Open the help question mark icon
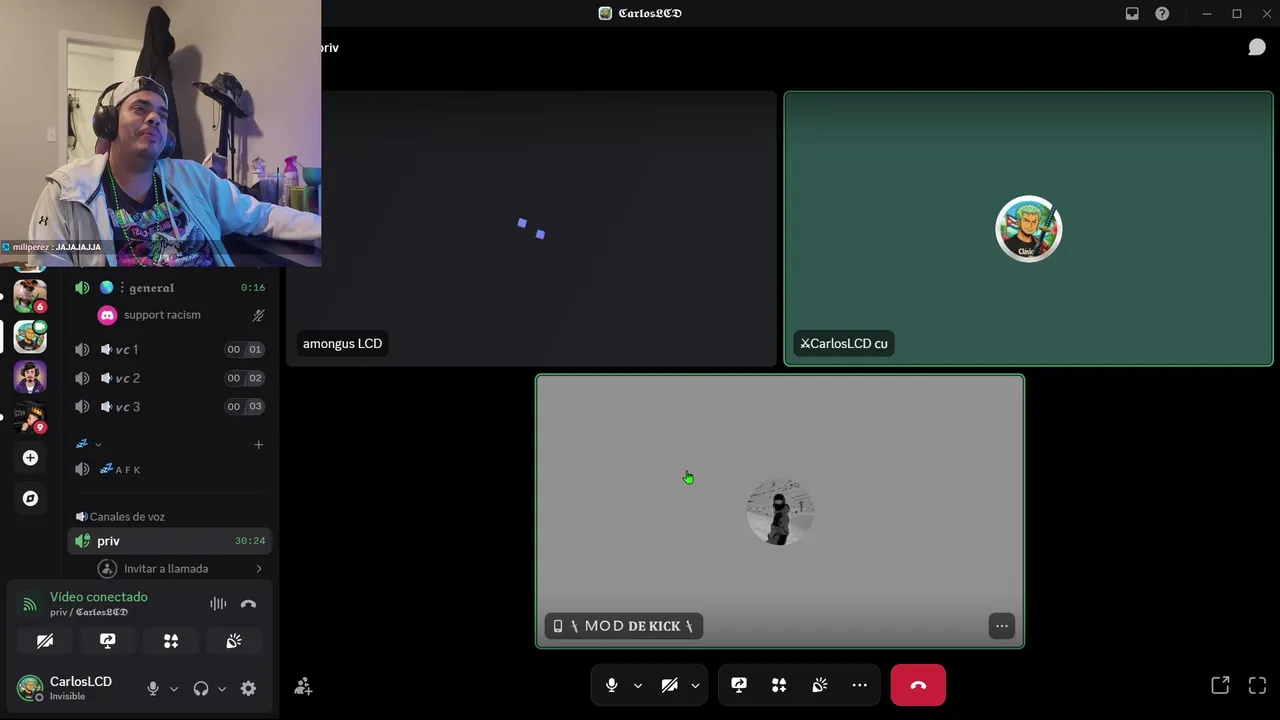Screen dimensions: 1280x720 pyautogui.click(x=1162, y=13)
